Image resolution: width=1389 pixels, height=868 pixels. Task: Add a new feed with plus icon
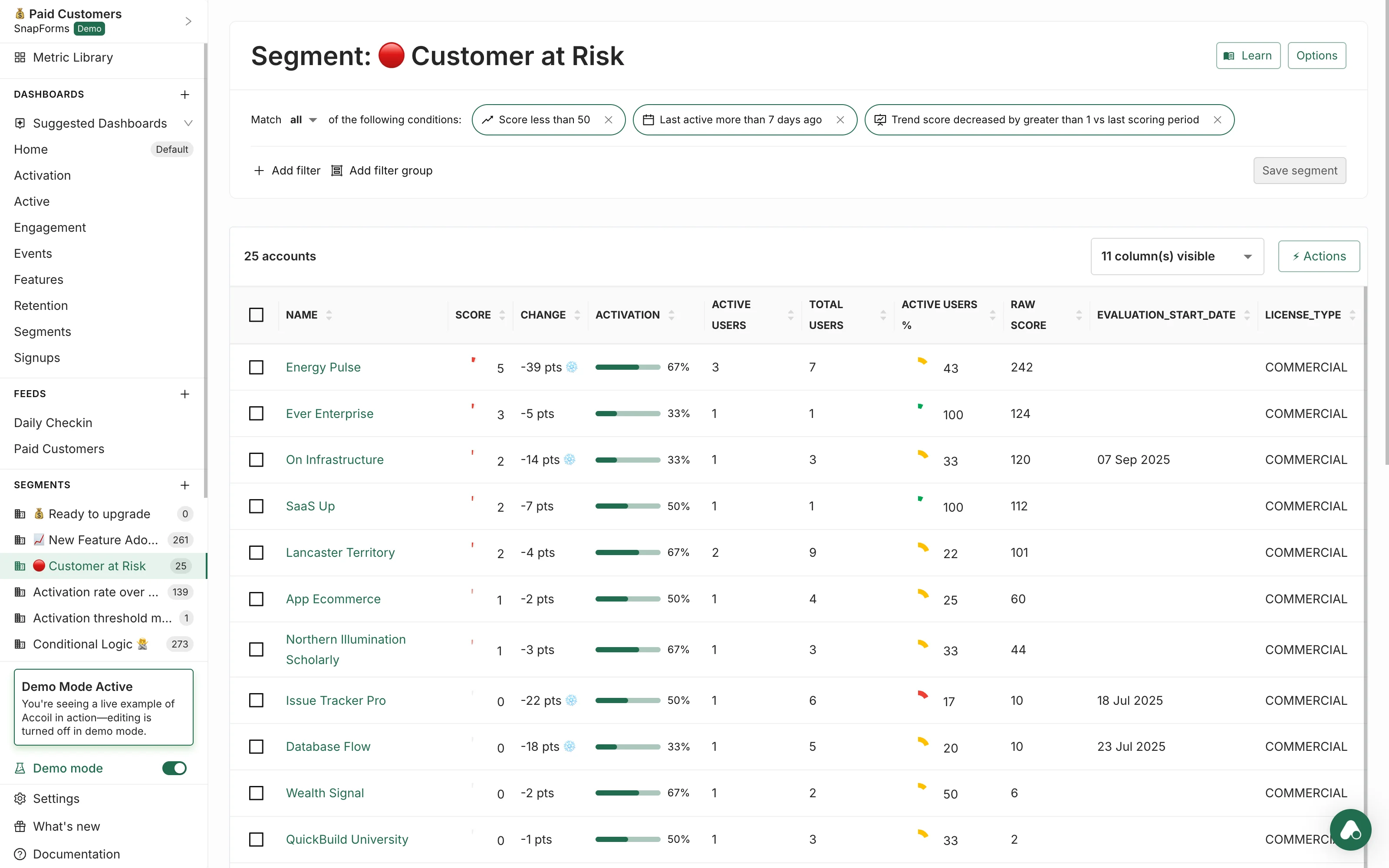tap(185, 394)
